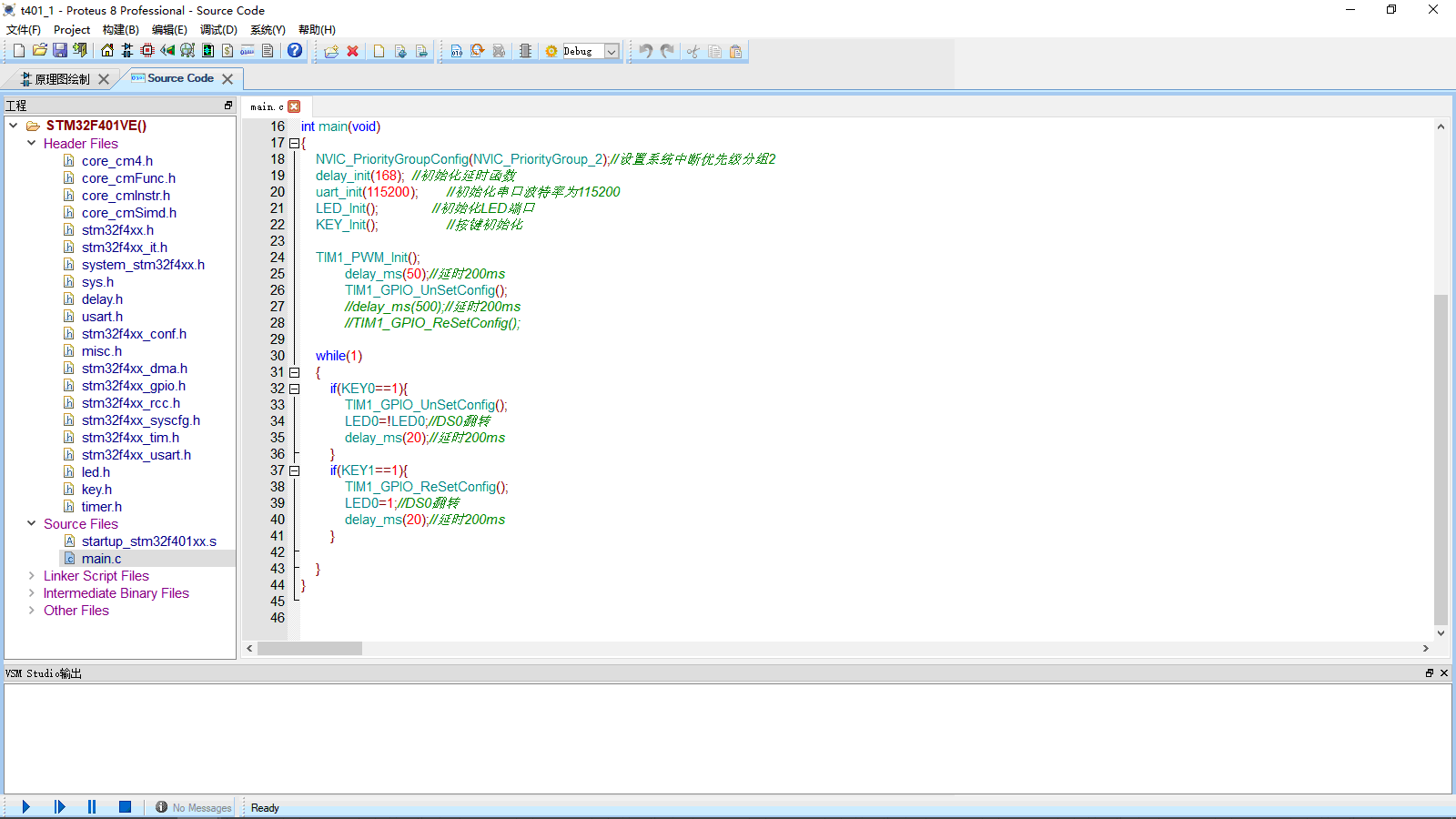Stop the simulation
This screenshot has width=1456, height=819.
(126, 807)
